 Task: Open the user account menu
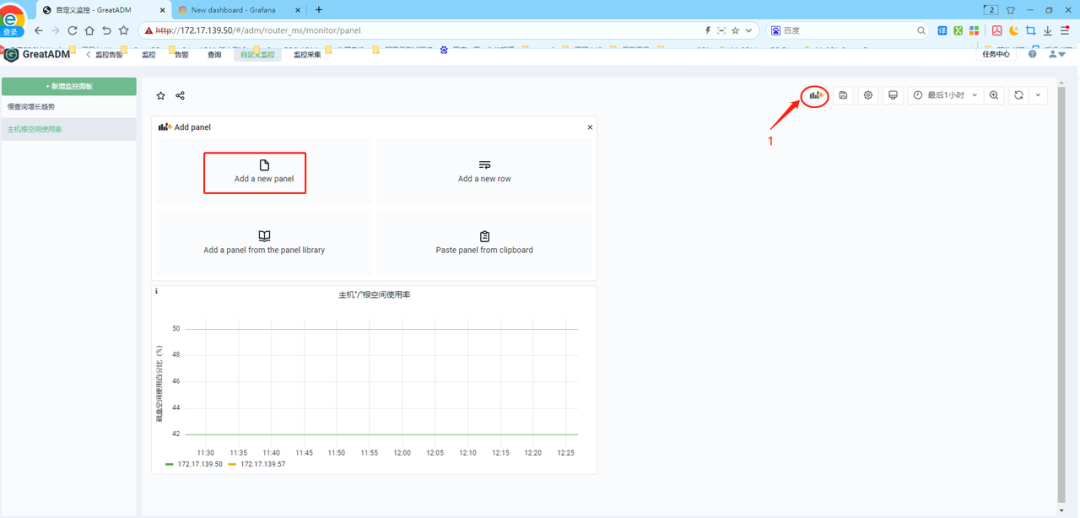tap(1057, 54)
